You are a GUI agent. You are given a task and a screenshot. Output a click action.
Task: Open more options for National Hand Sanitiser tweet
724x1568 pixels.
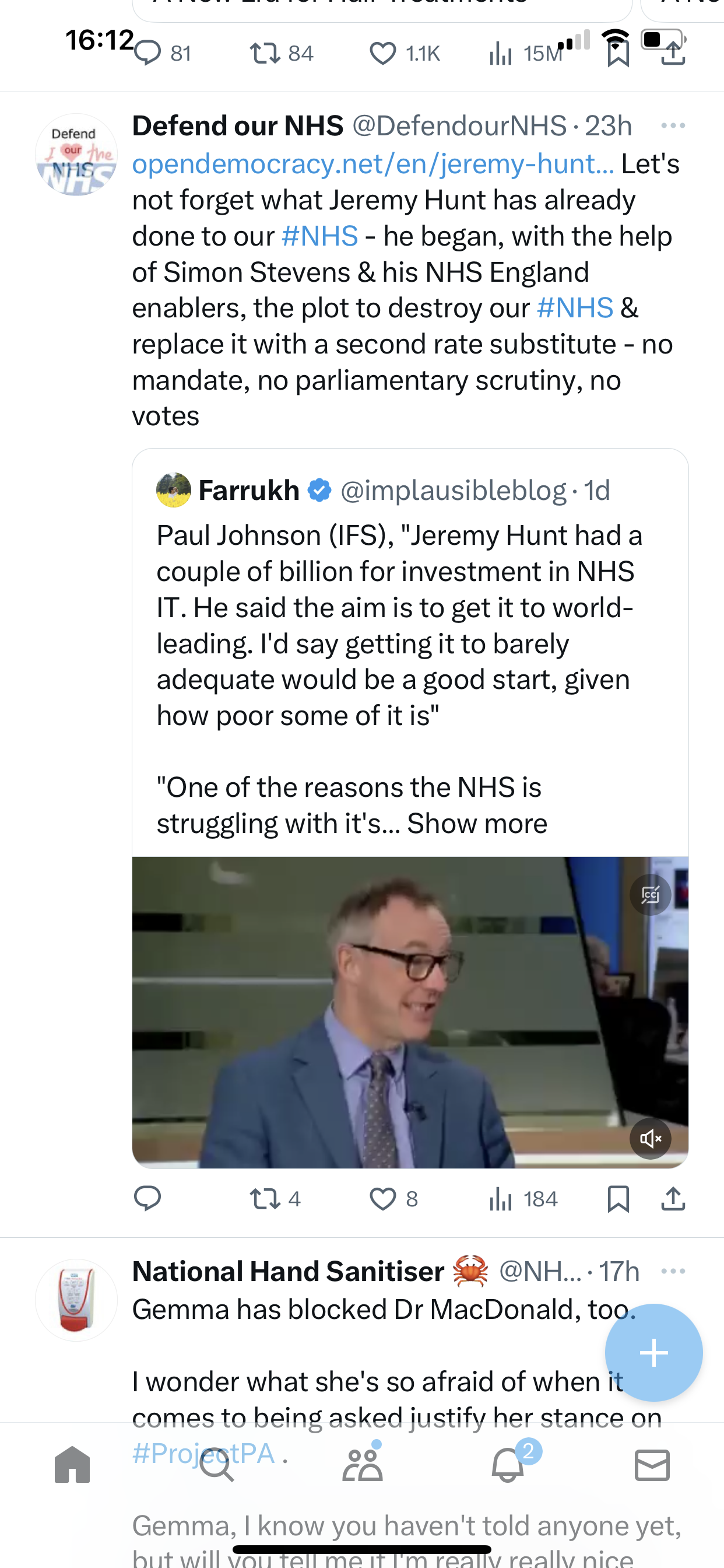point(673,1272)
